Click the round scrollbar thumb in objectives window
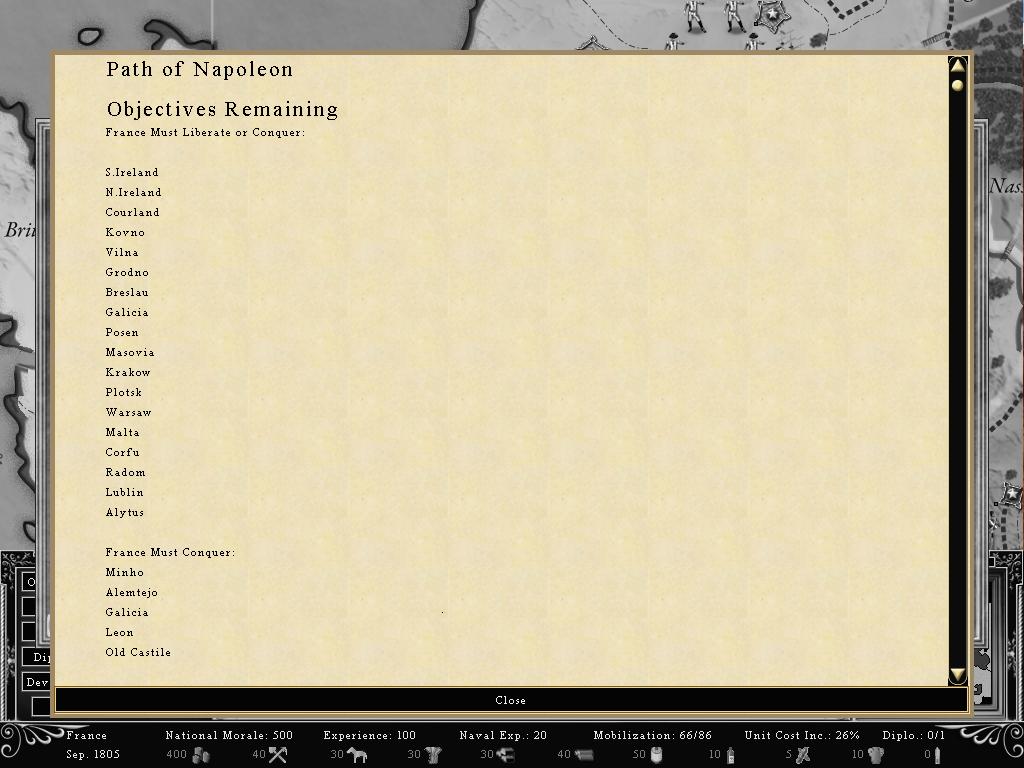1024x768 pixels. (957, 86)
